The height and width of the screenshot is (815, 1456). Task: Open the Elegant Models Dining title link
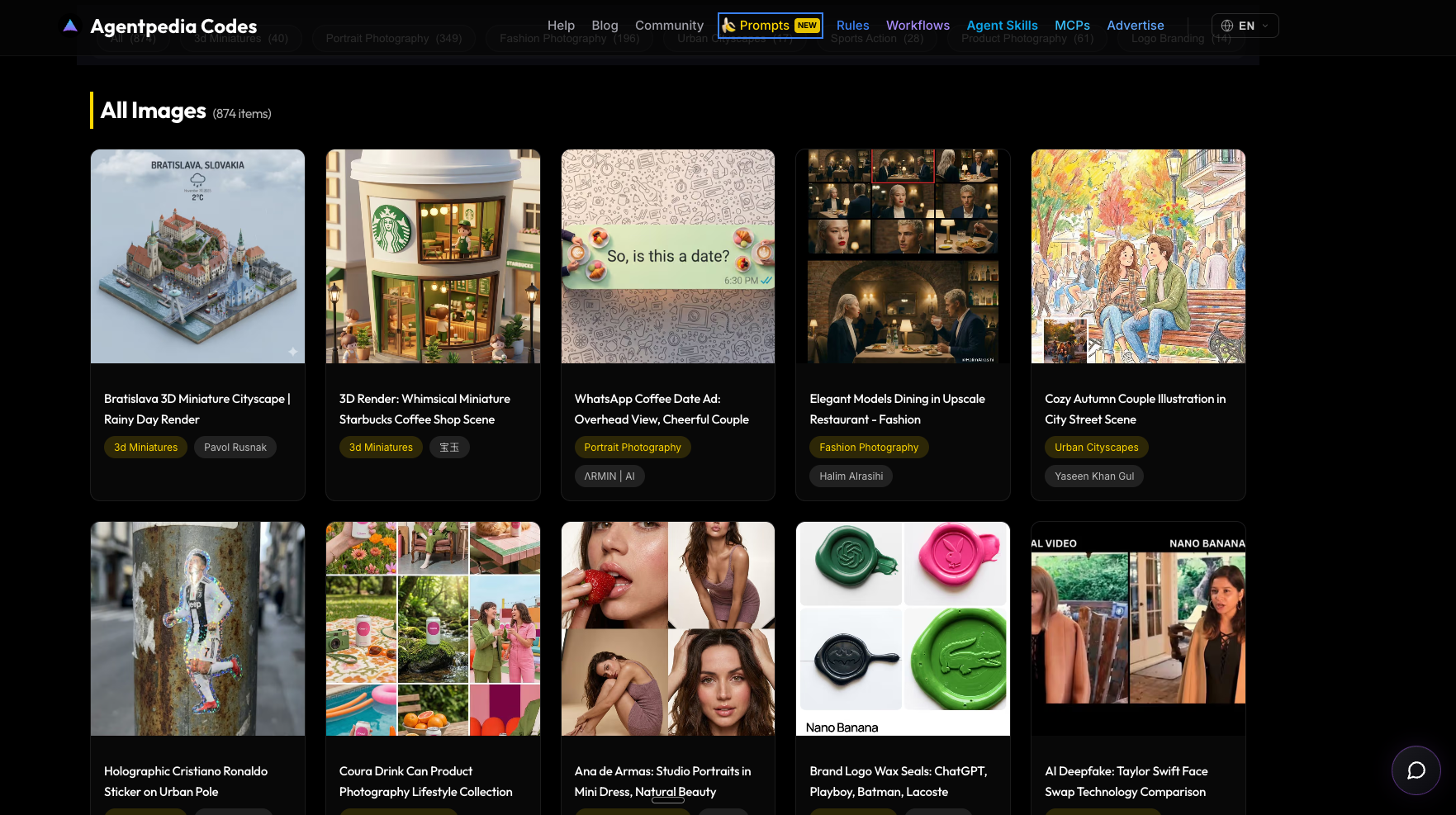click(897, 409)
